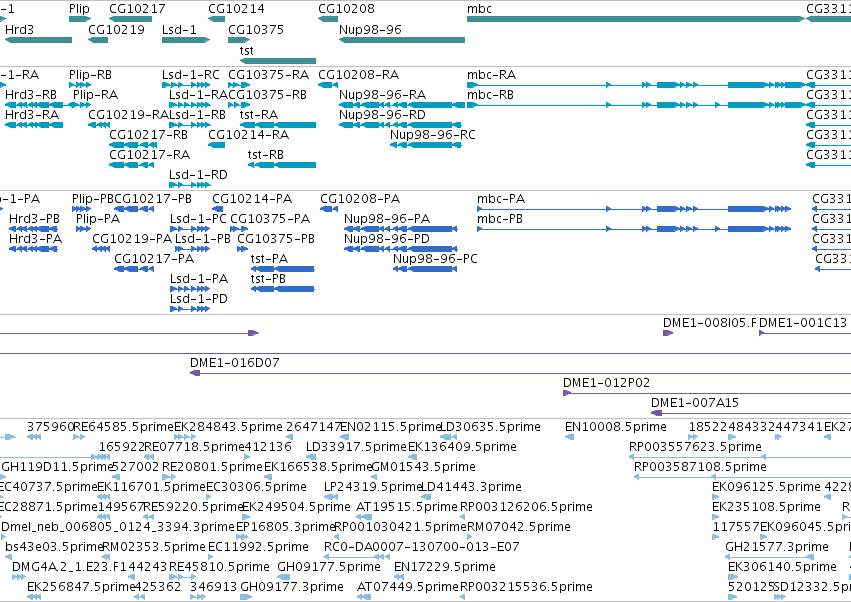Viewport: 851px width, 602px height.
Task: Select transcript mbc-RA
Action: 491,75
